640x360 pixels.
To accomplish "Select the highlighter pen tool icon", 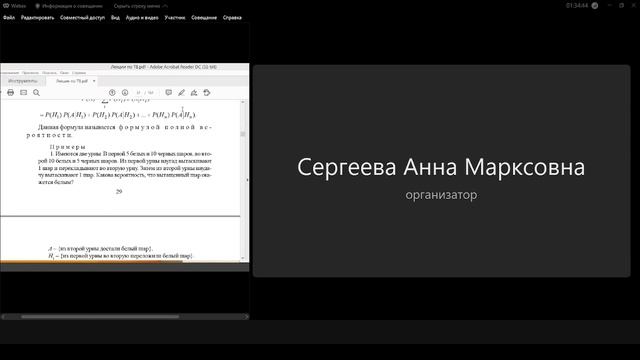I will [181, 93].
